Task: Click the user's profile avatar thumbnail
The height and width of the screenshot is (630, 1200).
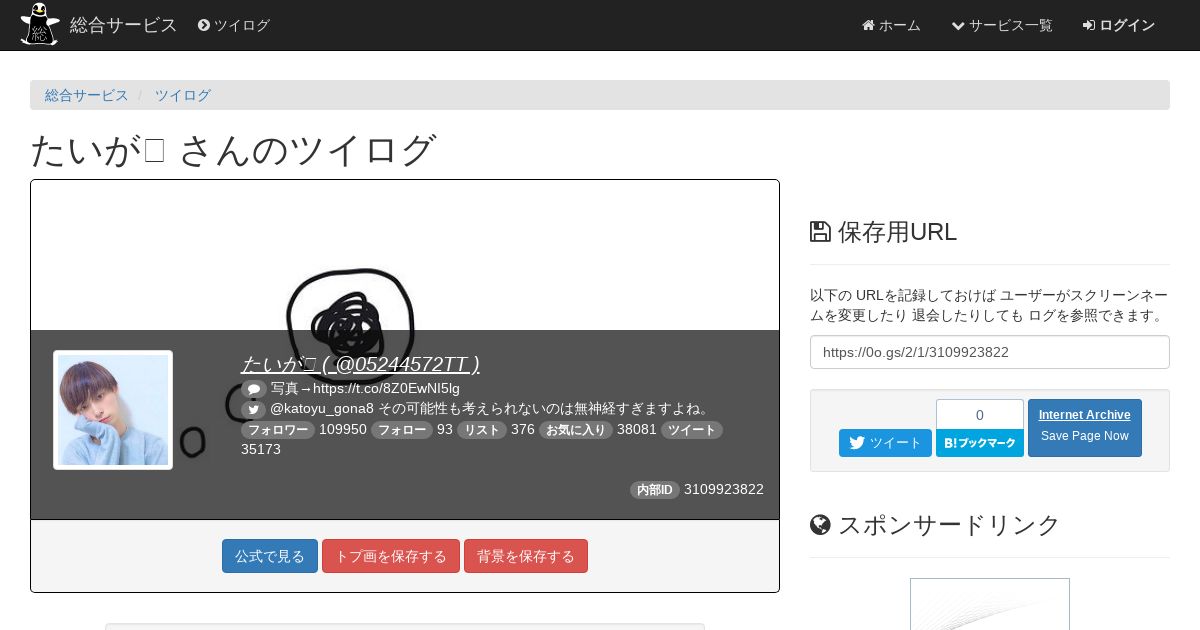Action: pos(113,410)
